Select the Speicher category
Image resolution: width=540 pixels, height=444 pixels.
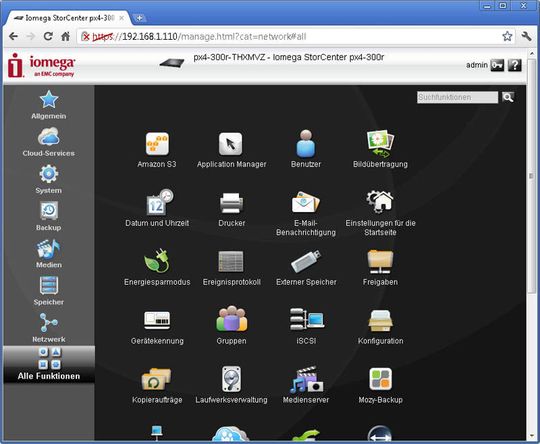pos(49,291)
